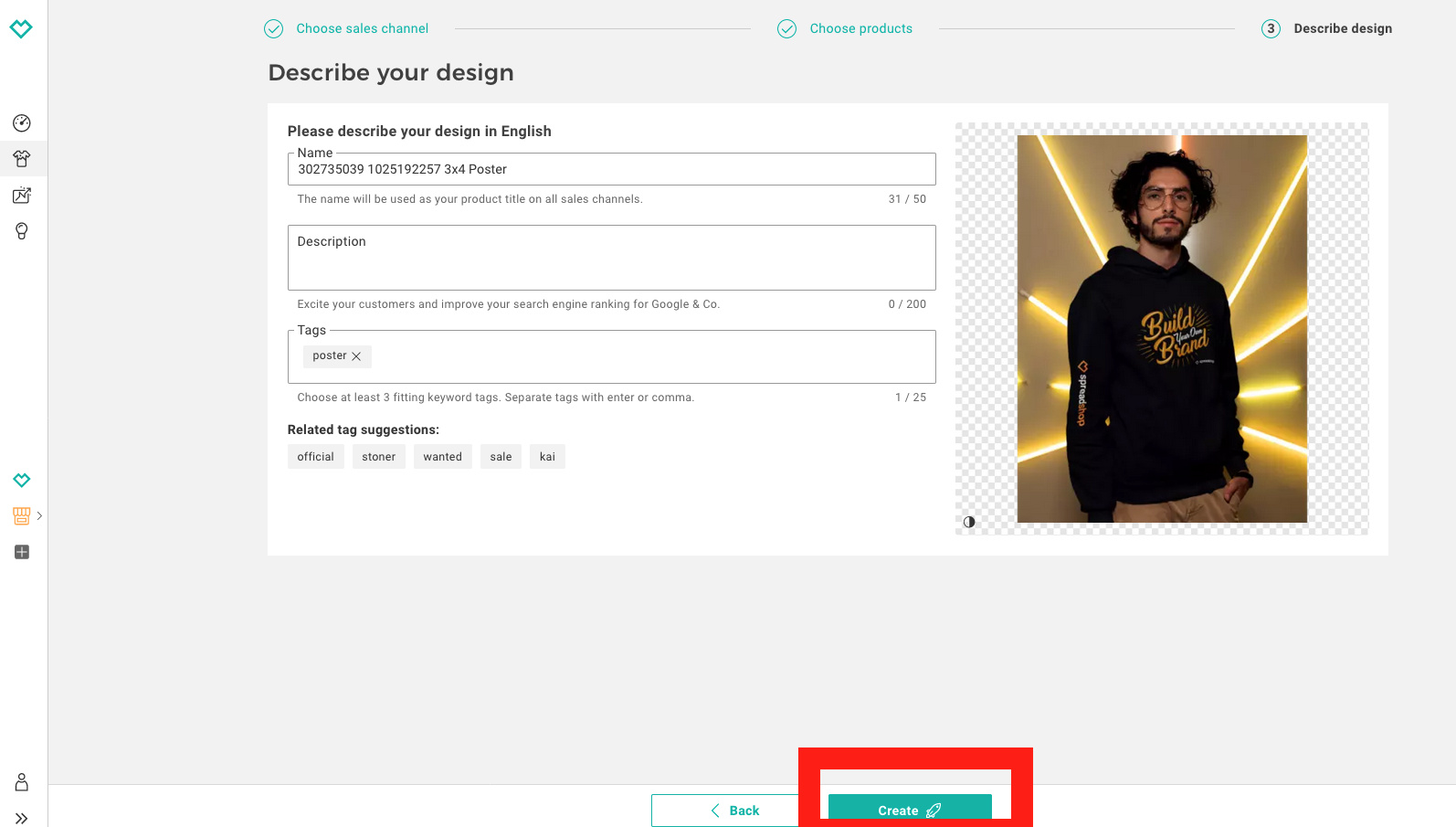Click the Spreadshirt heart logo at top

pos(21,28)
